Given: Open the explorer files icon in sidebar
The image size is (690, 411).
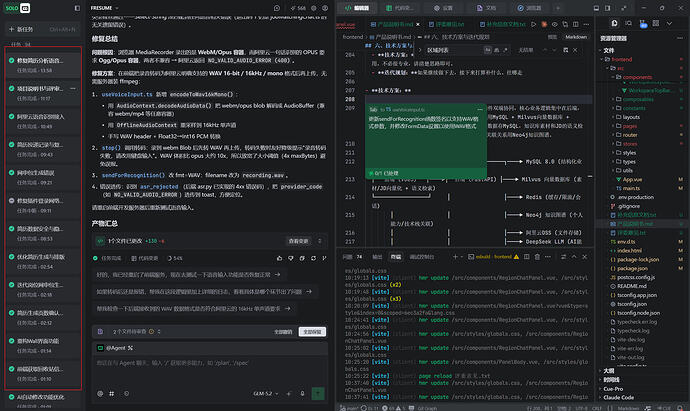Looking at the screenshot, I should pyautogui.click(x=615, y=23).
